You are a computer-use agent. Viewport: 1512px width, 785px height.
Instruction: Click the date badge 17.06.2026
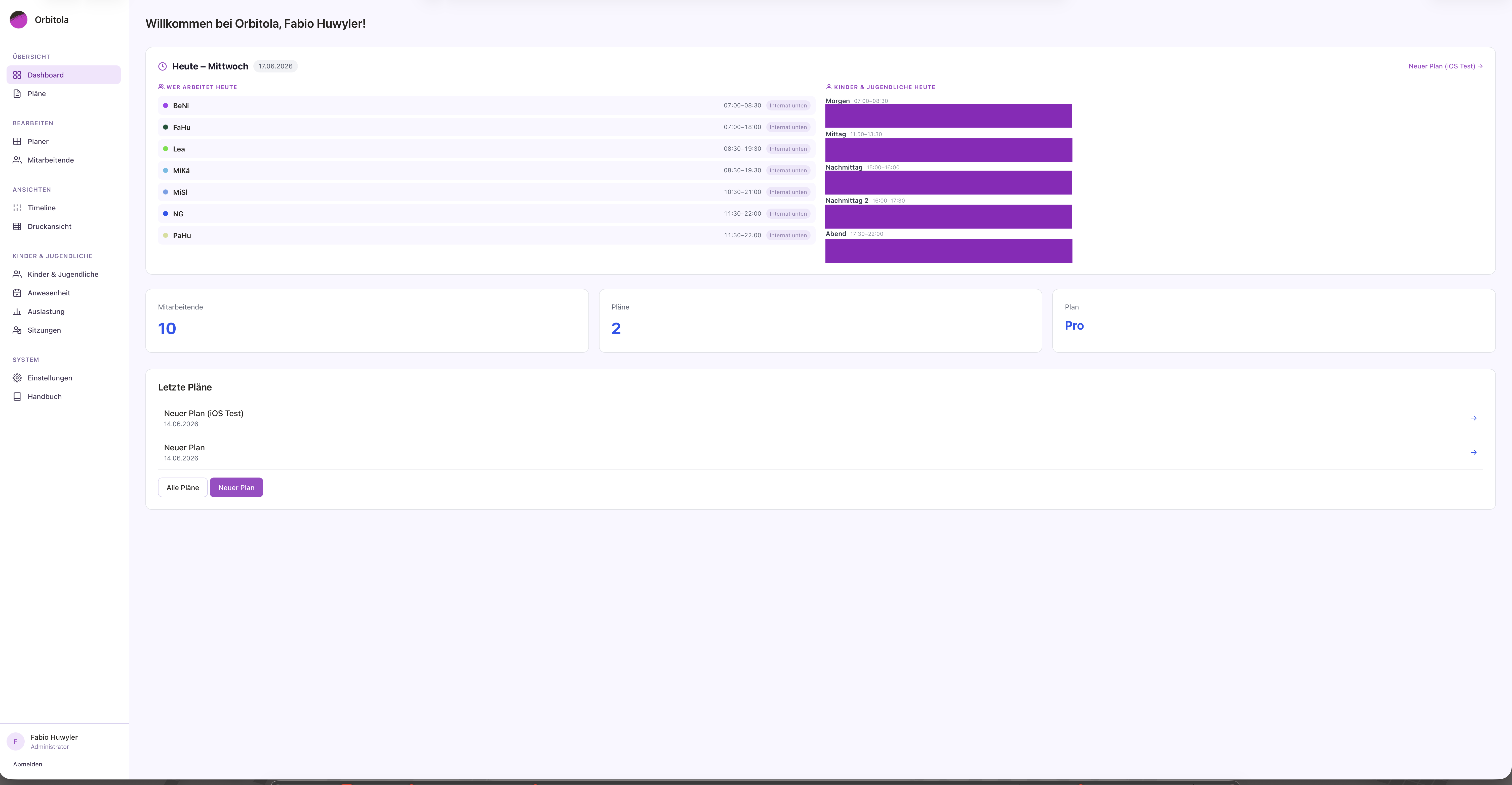point(275,66)
